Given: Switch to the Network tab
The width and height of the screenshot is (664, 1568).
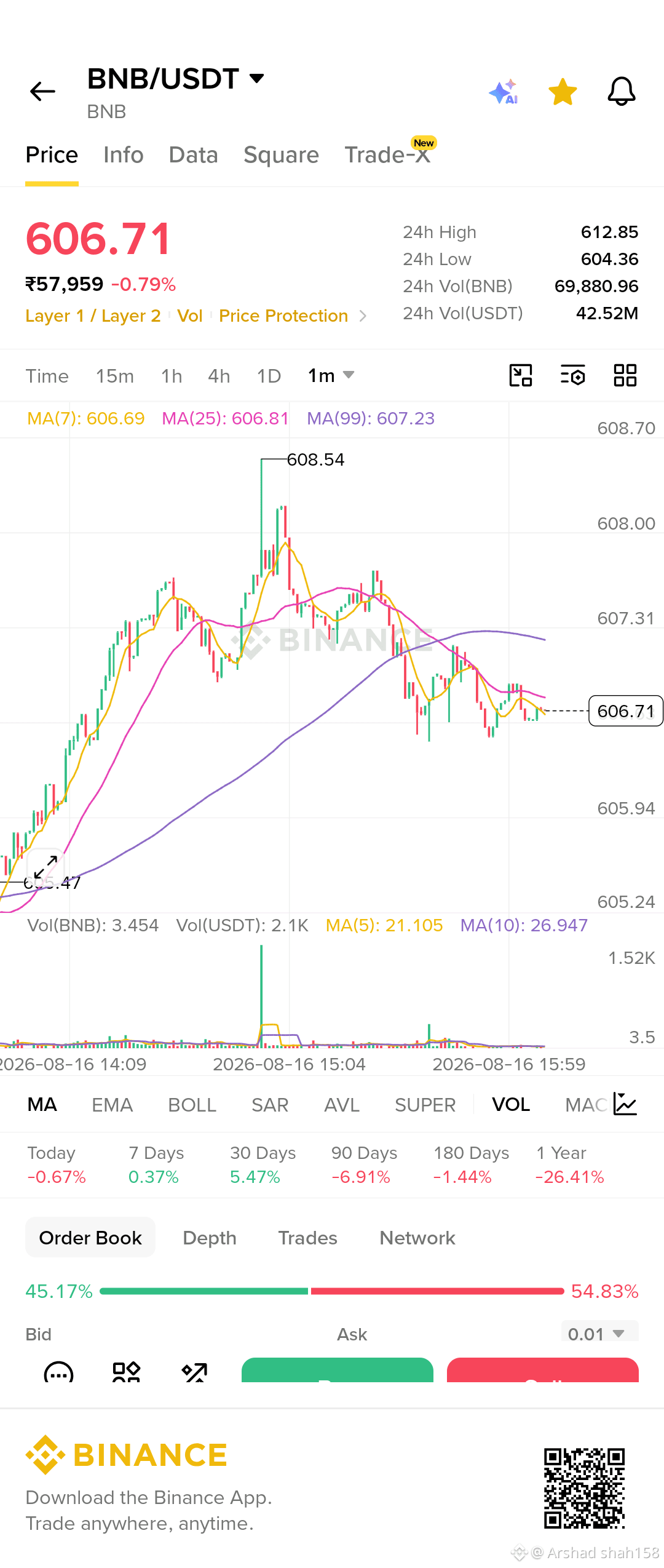Looking at the screenshot, I should point(417,1238).
